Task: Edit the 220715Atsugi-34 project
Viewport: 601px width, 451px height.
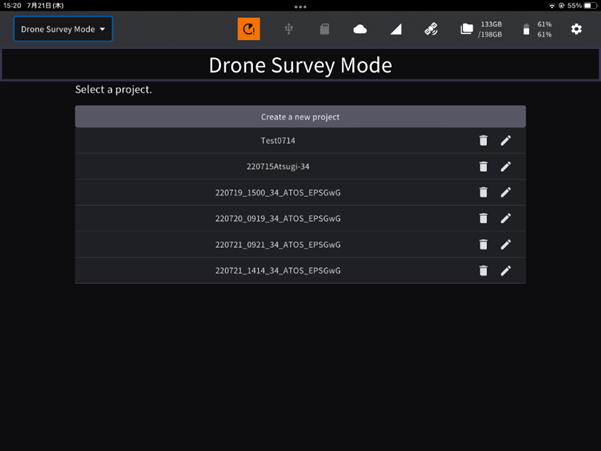Action: (x=506, y=167)
